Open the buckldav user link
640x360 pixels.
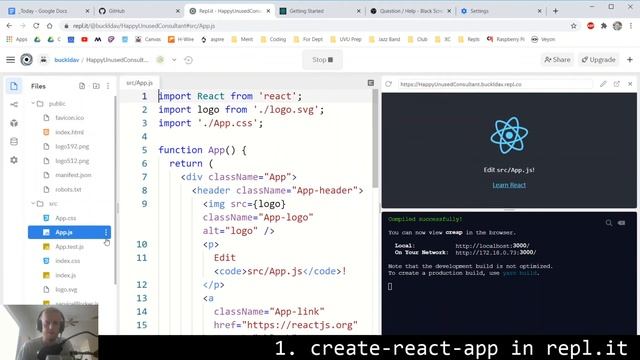coord(67,60)
